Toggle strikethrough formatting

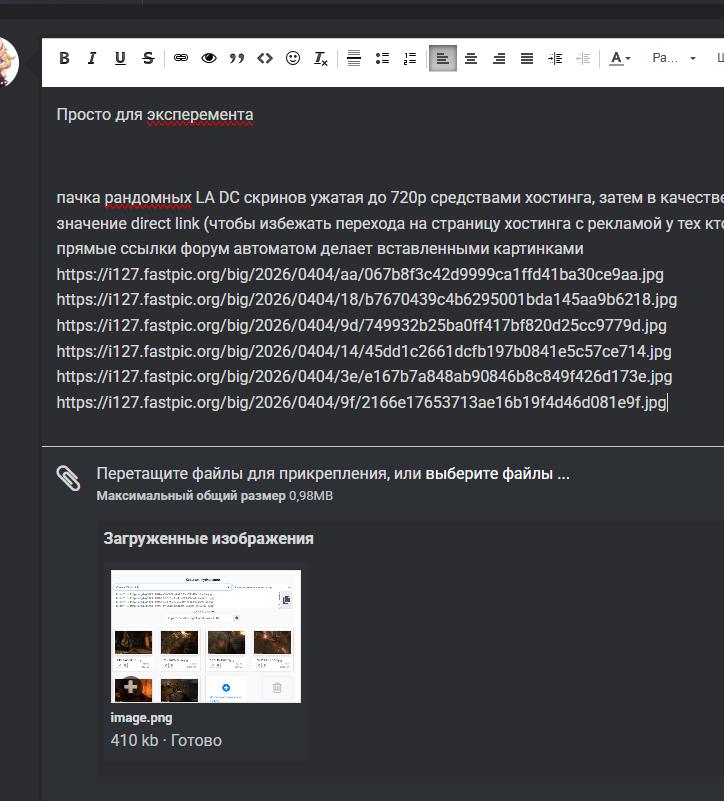click(148, 58)
